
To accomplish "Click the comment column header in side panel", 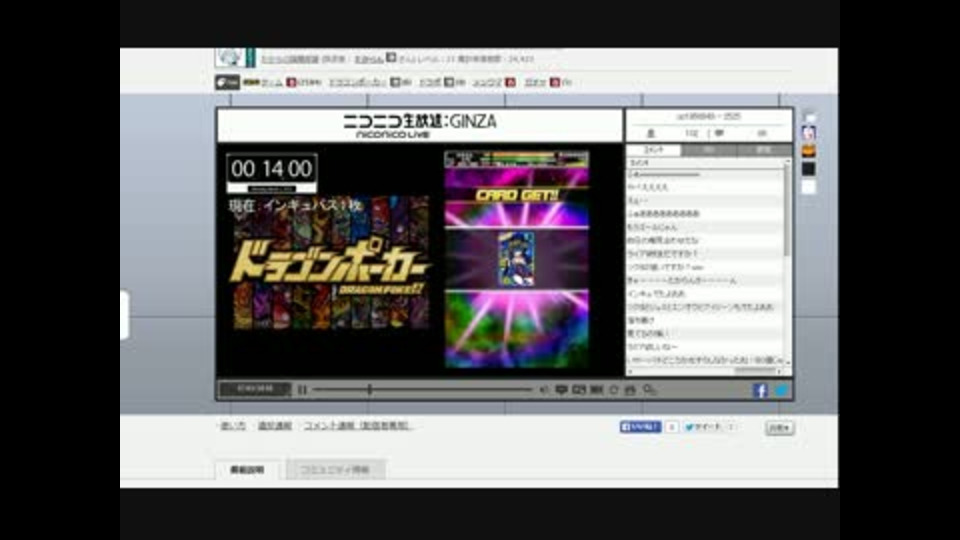I will tap(705, 163).
